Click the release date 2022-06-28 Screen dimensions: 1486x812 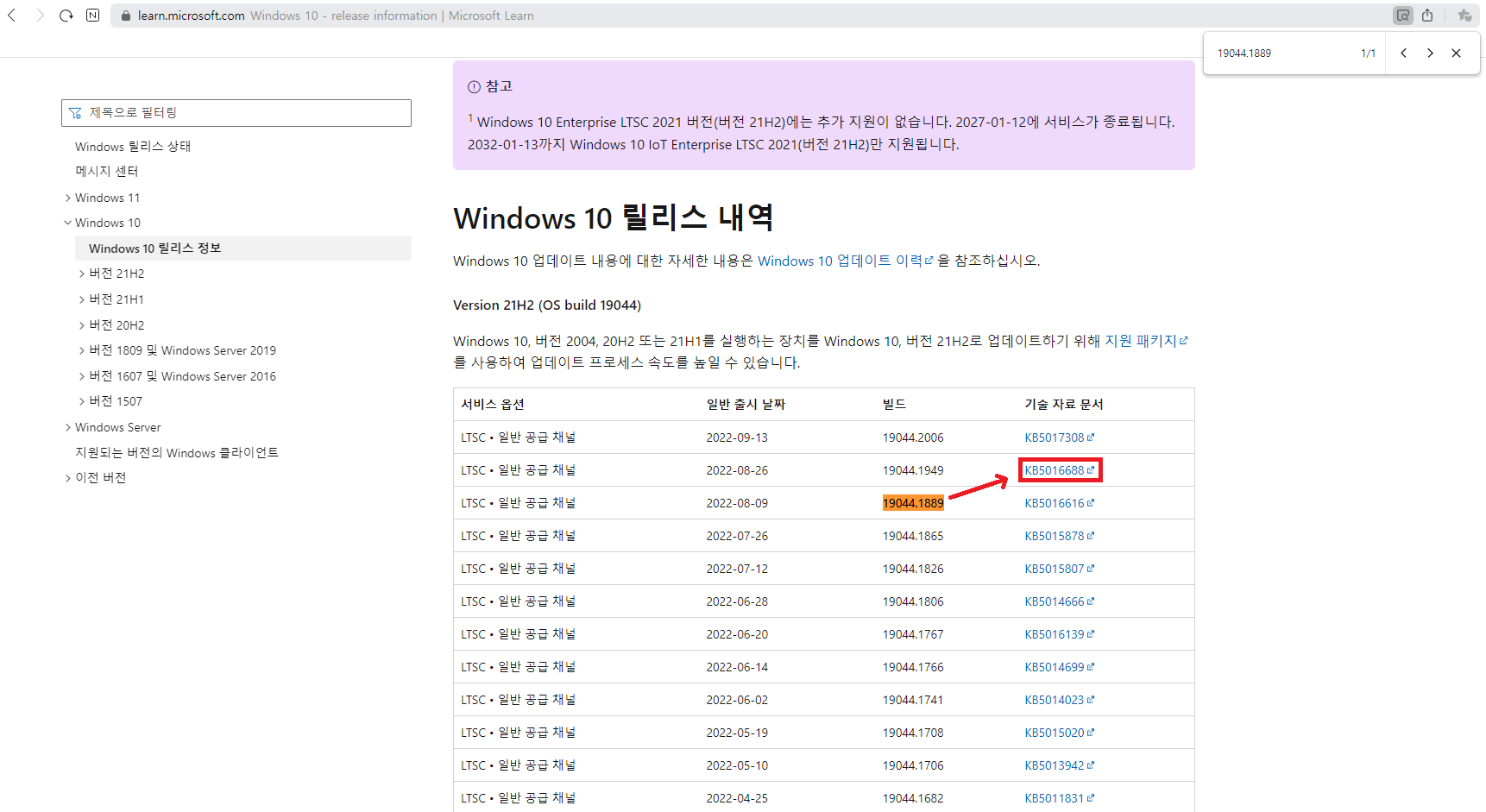point(737,601)
